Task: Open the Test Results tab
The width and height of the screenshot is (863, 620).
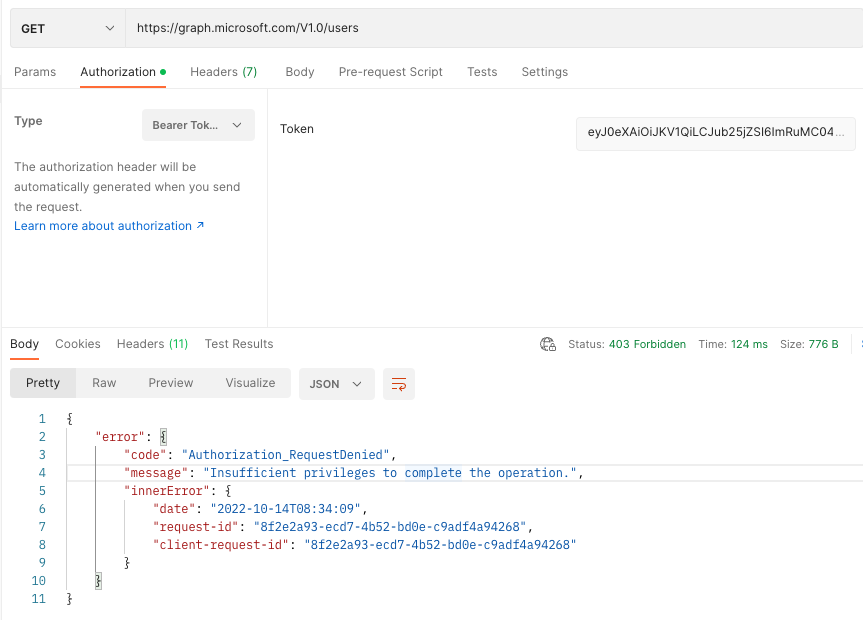Action: click(239, 344)
